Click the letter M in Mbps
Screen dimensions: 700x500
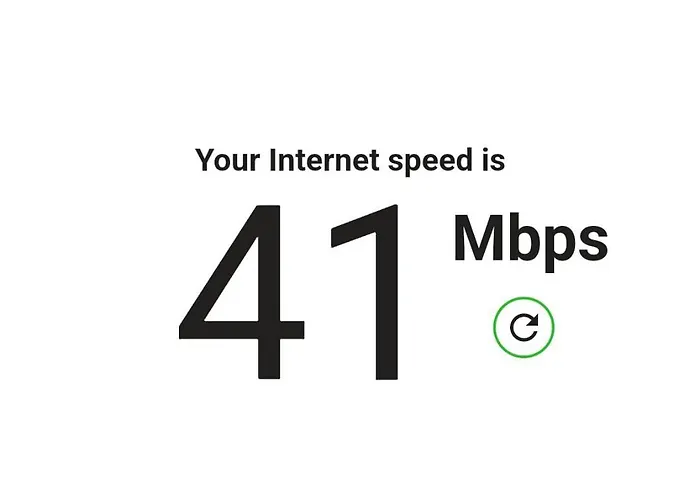pyautogui.click(x=479, y=238)
